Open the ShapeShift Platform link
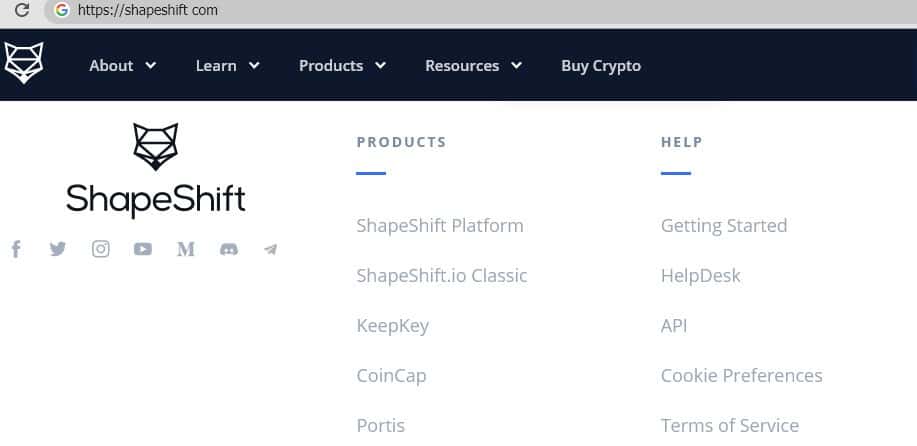Viewport: 917px width, 446px height. (x=440, y=226)
